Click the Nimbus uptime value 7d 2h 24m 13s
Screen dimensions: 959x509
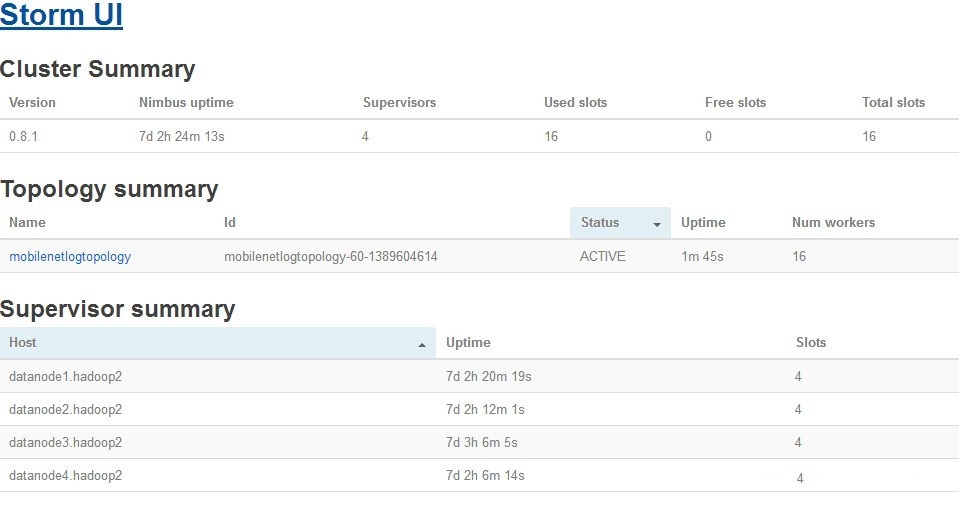[181, 136]
